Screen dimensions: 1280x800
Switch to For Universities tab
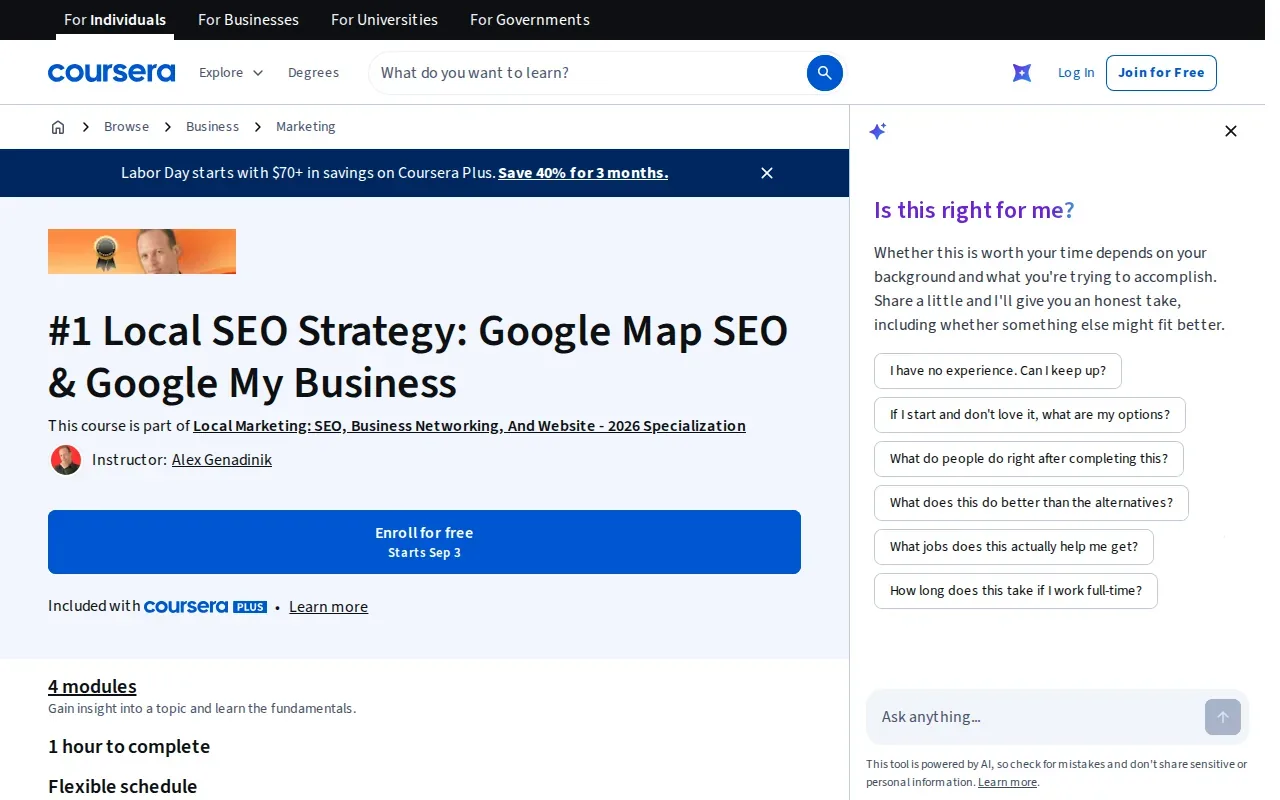(384, 20)
